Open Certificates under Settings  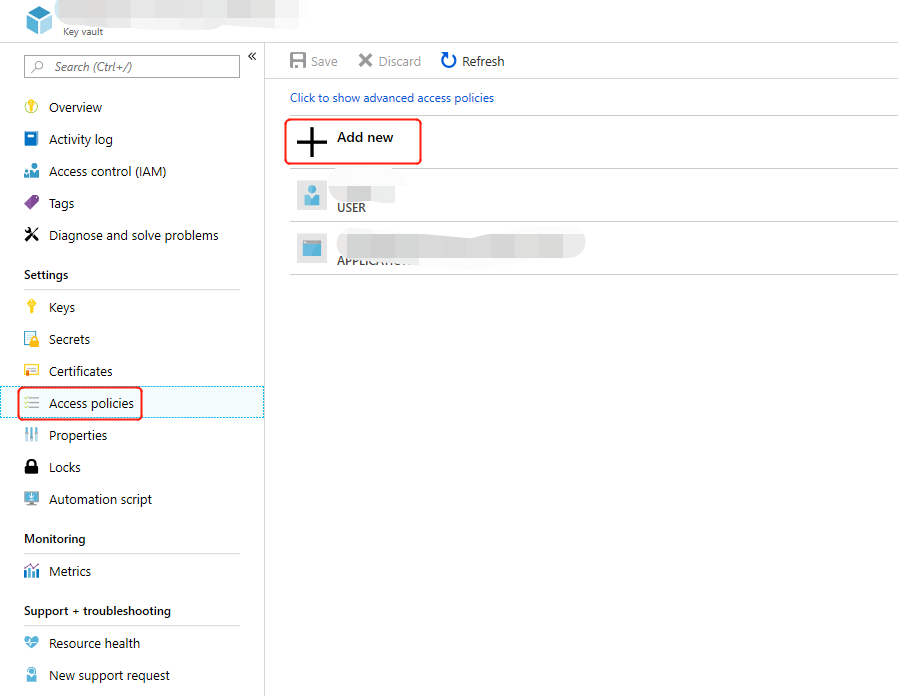coord(81,371)
